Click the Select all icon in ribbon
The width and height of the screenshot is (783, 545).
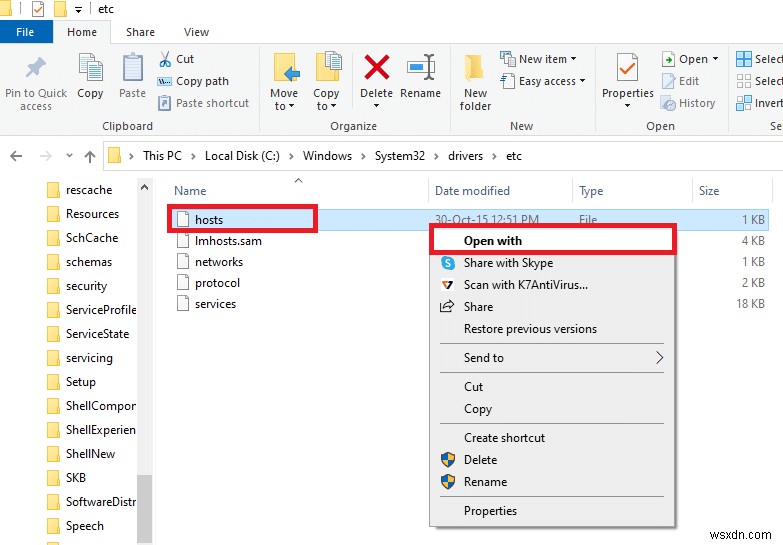tap(744, 59)
